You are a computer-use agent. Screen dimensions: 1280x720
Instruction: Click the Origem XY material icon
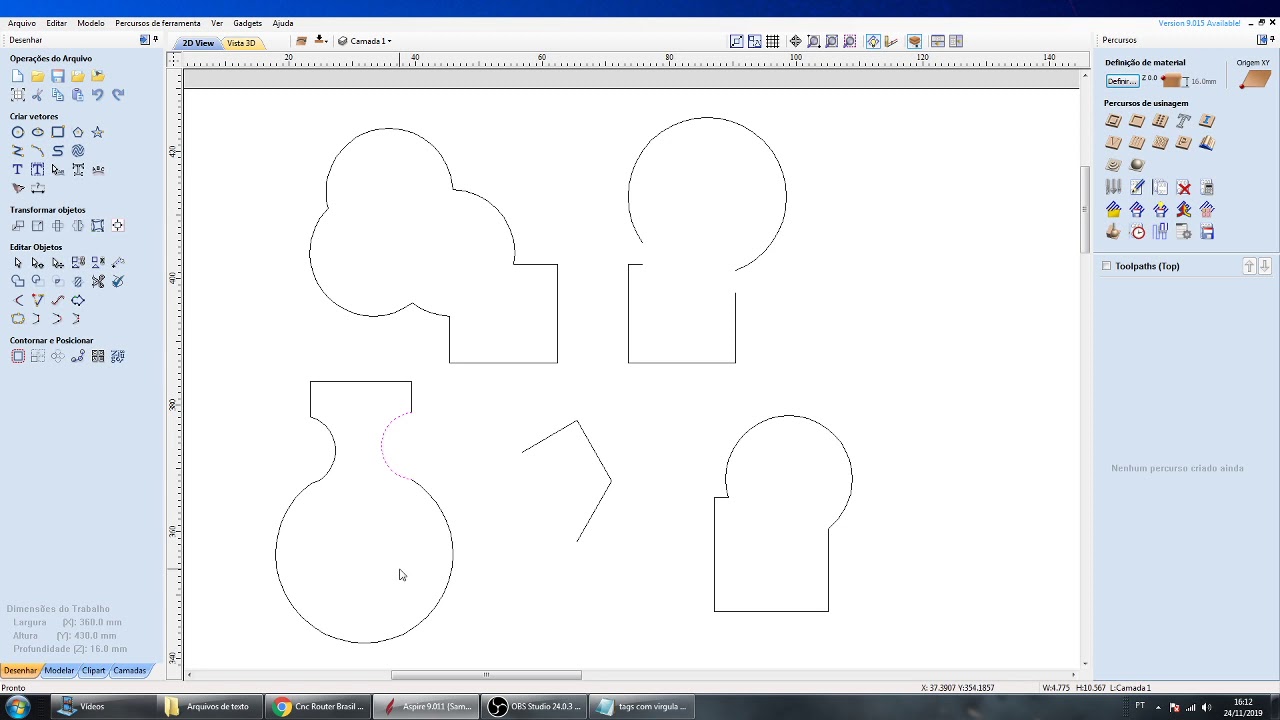tap(1254, 79)
